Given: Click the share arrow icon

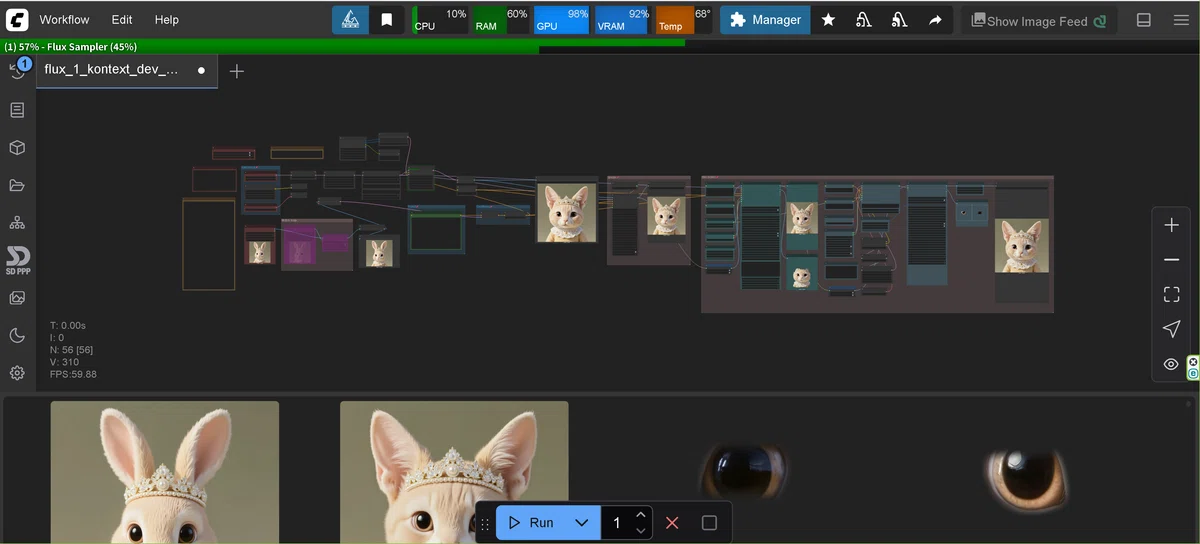Looking at the screenshot, I should [x=935, y=20].
